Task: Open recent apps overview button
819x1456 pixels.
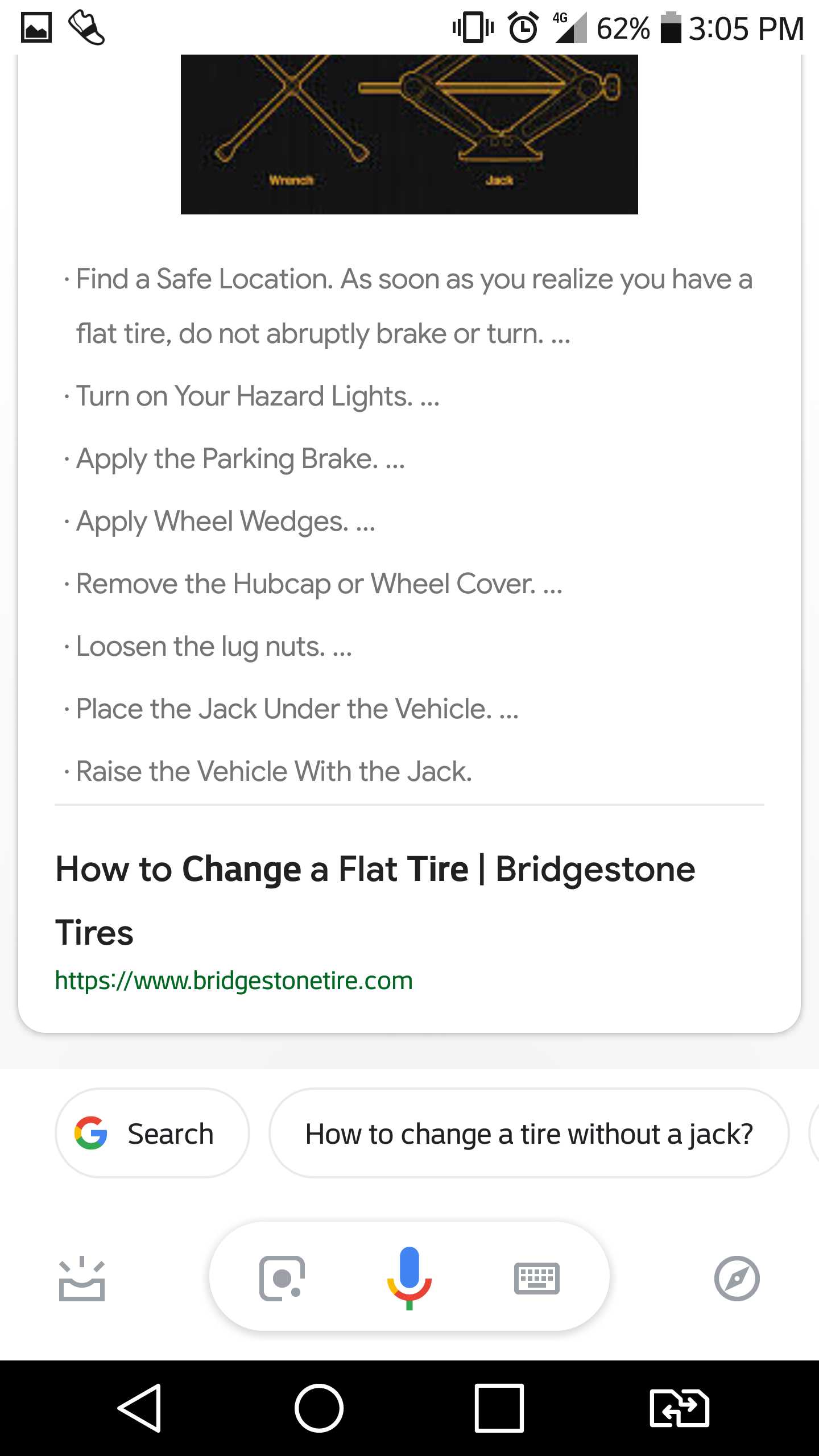Action: [x=499, y=1408]
